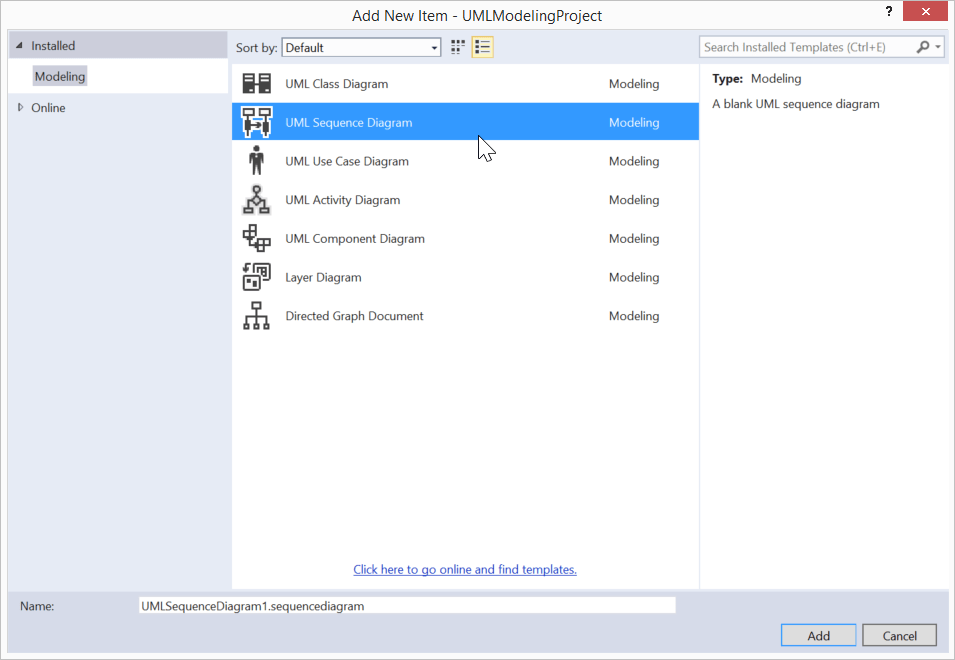Viewport: 955px width, 660px height.
Task: Choose the UML Use Case Diagram icon
Action: 256,161
